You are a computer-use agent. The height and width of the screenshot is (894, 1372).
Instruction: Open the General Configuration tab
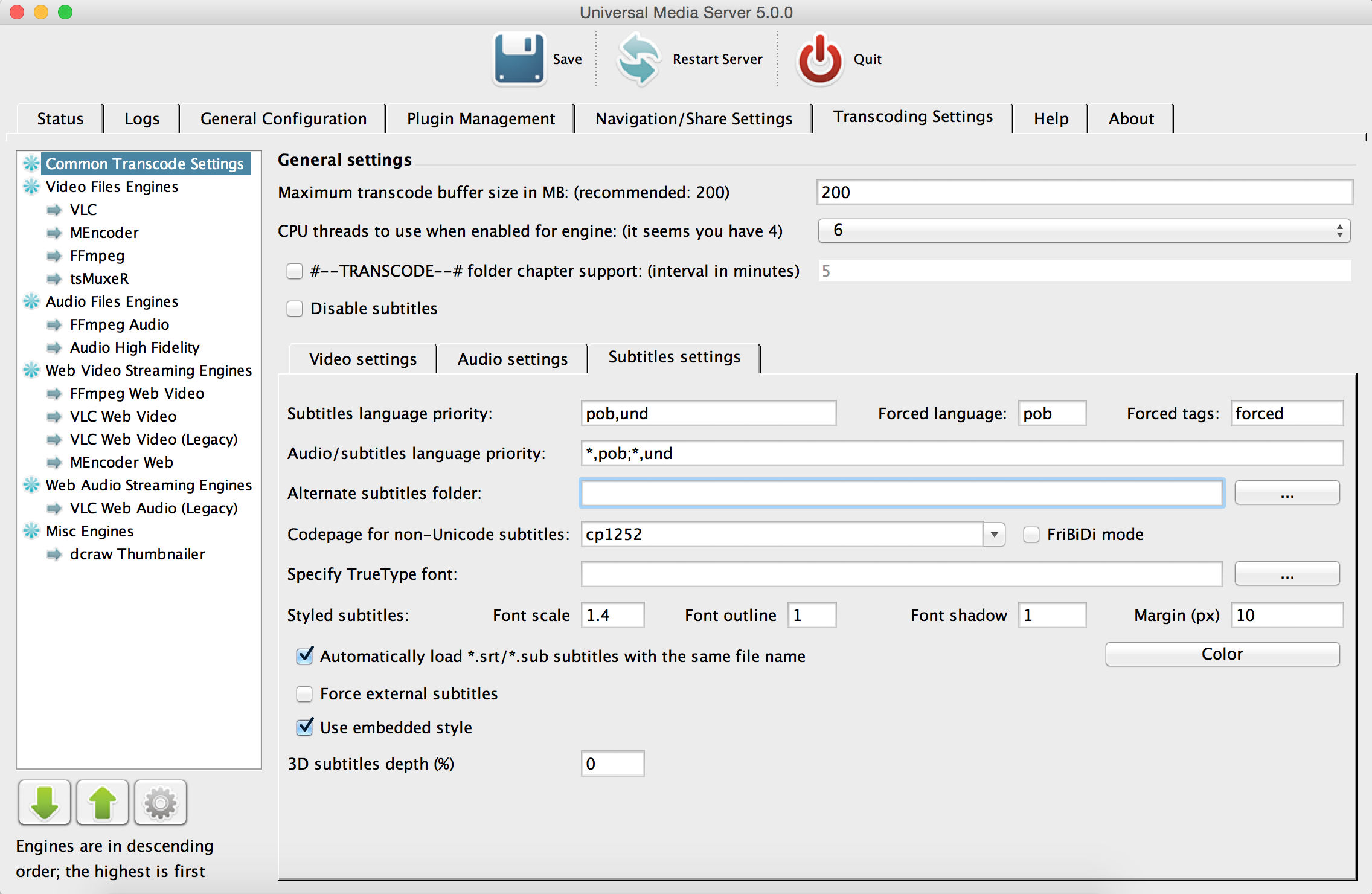(x=283, y=118)
